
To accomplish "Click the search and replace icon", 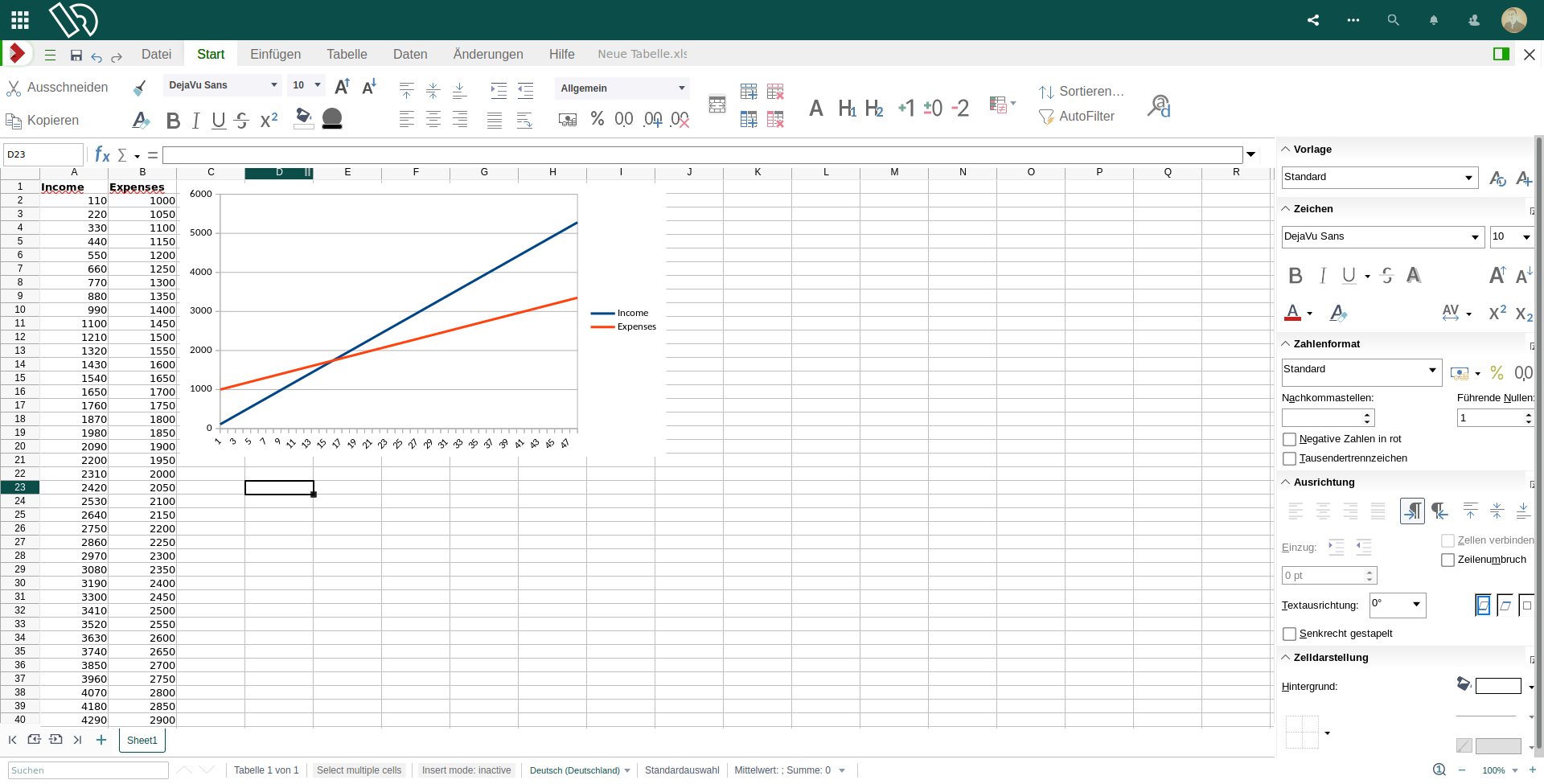I will [1159, 106].
